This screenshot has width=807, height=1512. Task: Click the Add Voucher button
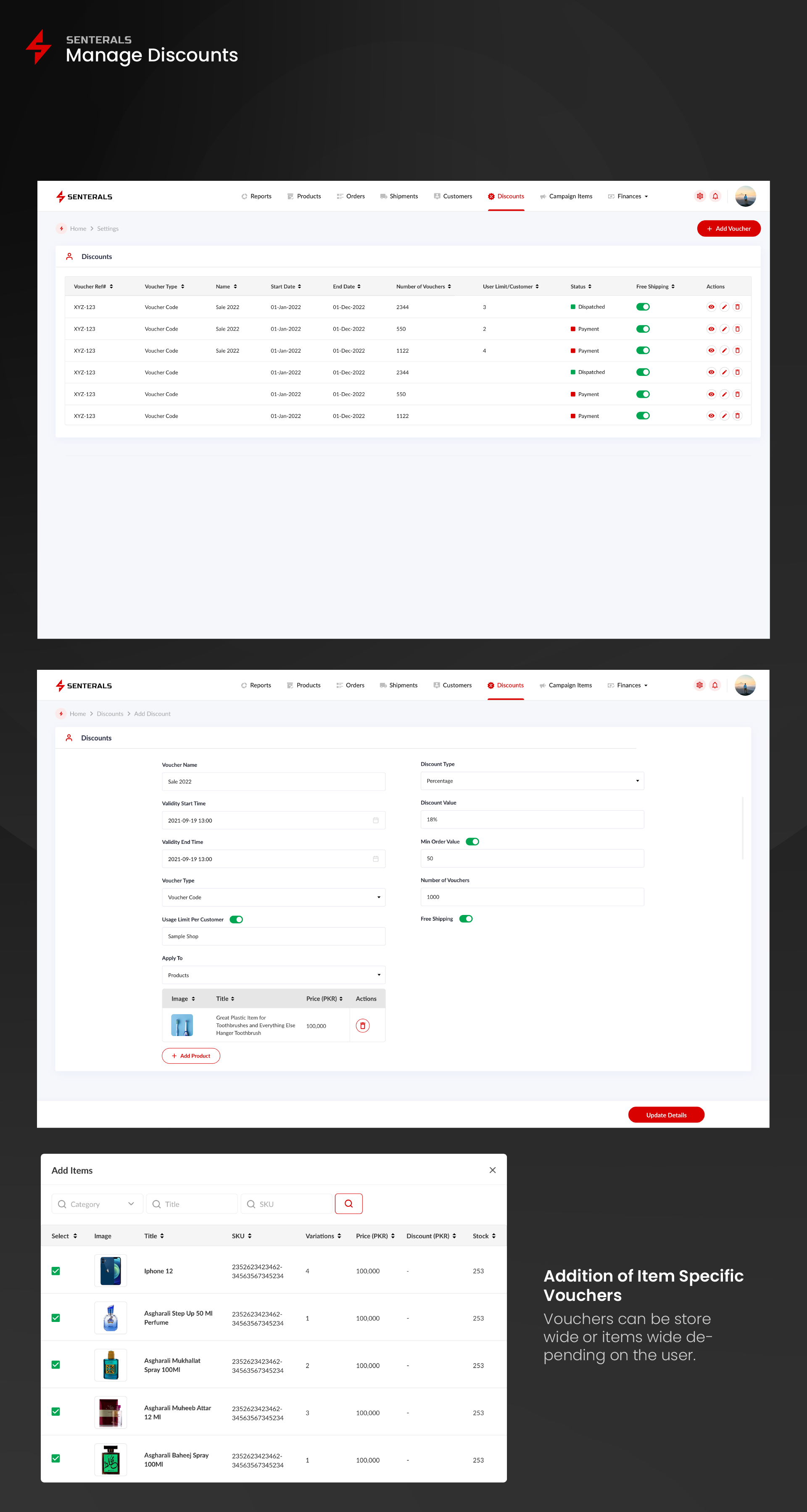coord(728,229)
